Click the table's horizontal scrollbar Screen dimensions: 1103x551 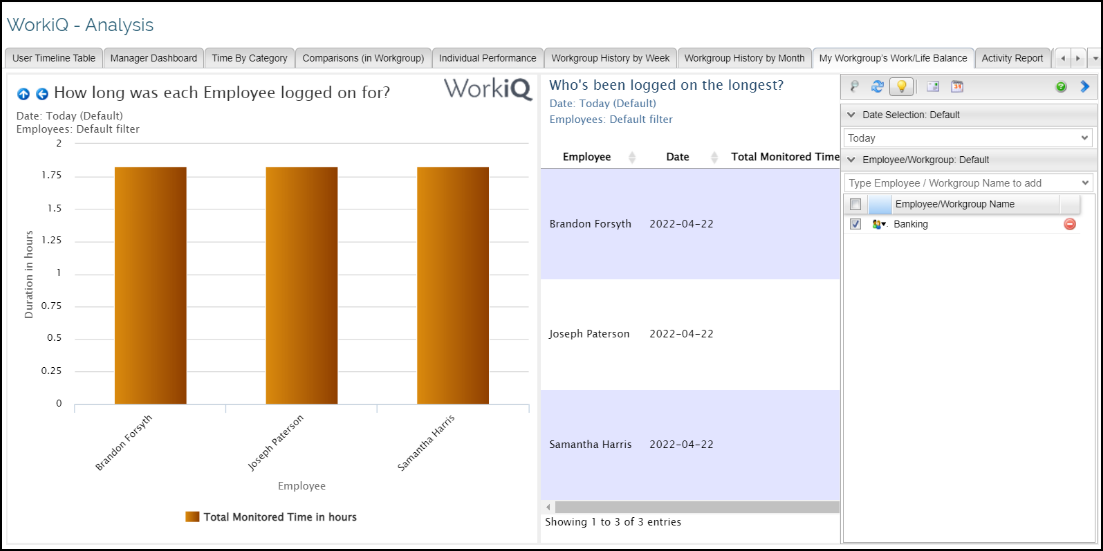[690, 507]
